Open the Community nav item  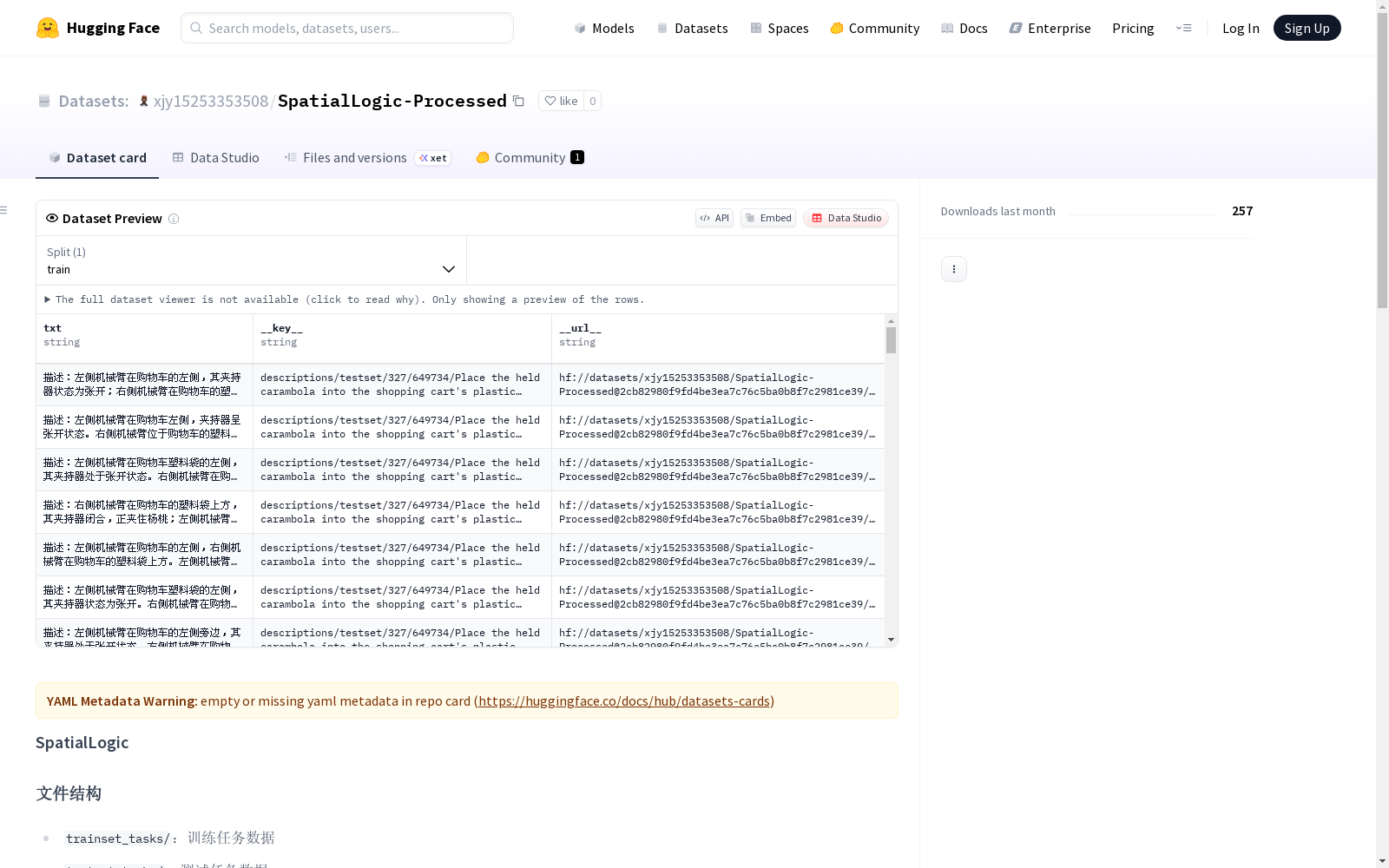coord(875,28)
